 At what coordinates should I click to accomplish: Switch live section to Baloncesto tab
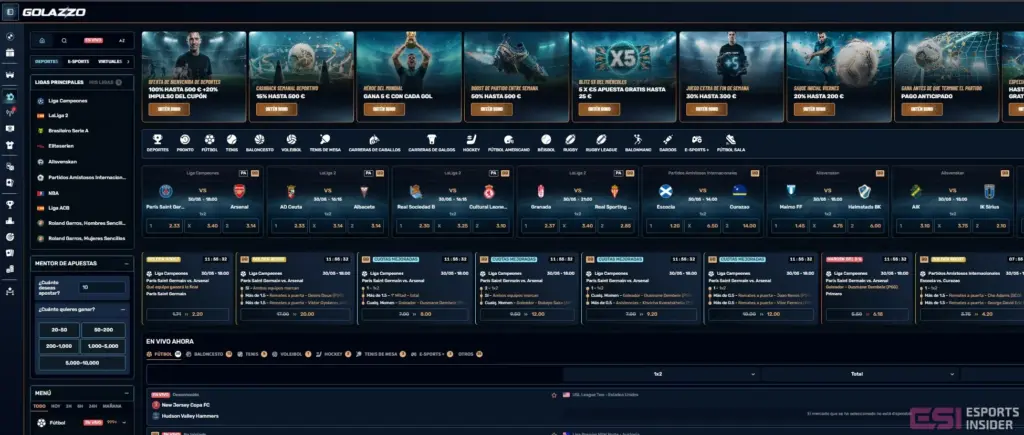[209, 354]
